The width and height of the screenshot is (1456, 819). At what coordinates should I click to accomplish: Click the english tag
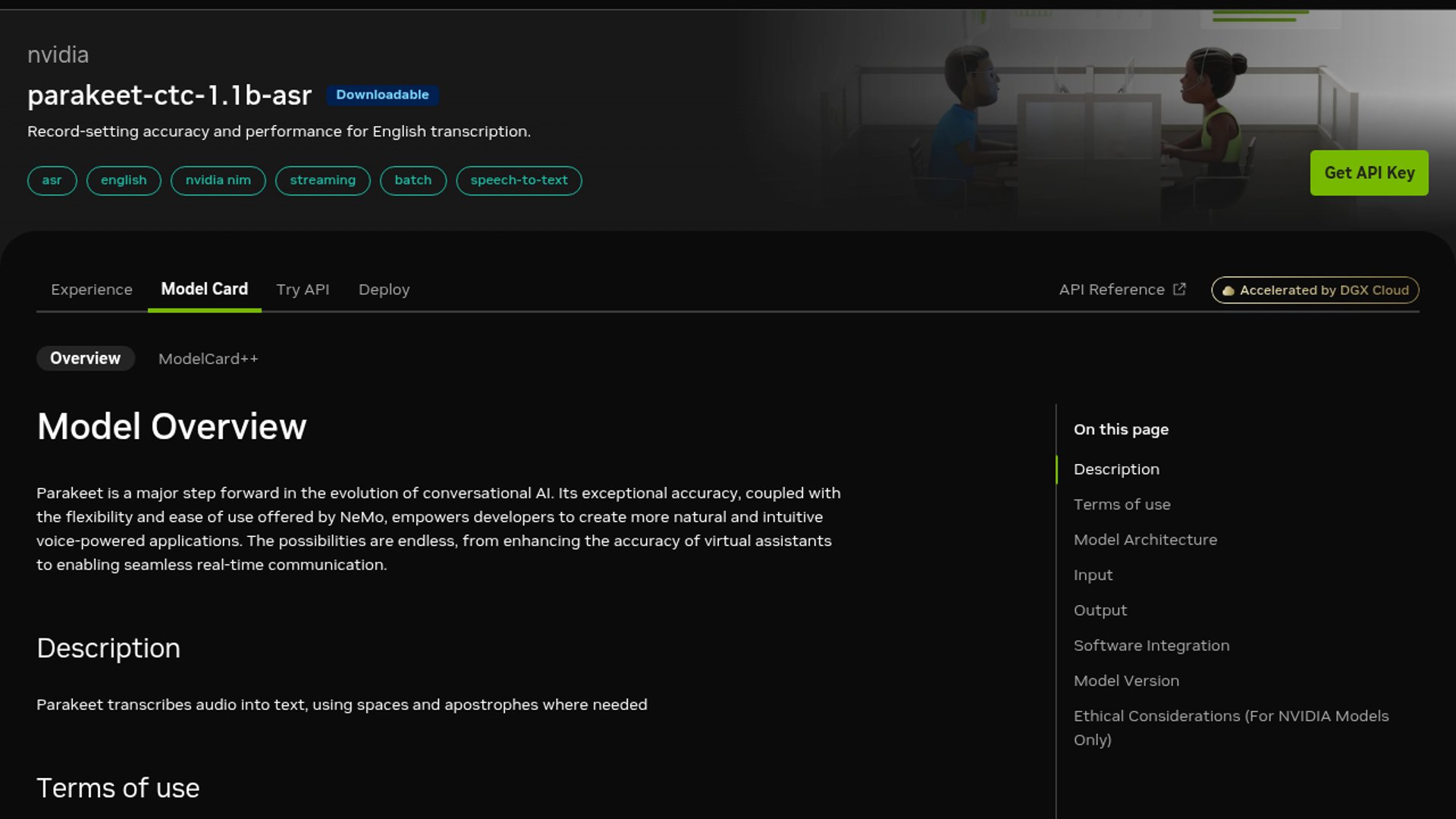click(124, 180)
